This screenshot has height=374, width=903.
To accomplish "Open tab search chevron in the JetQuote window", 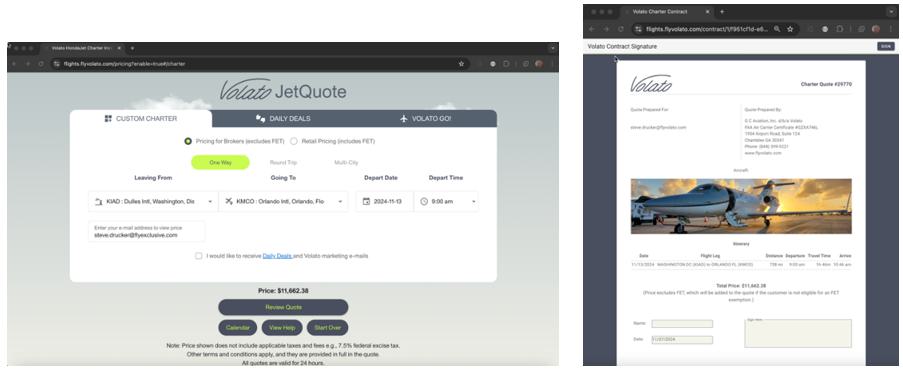I will [552, 48].
